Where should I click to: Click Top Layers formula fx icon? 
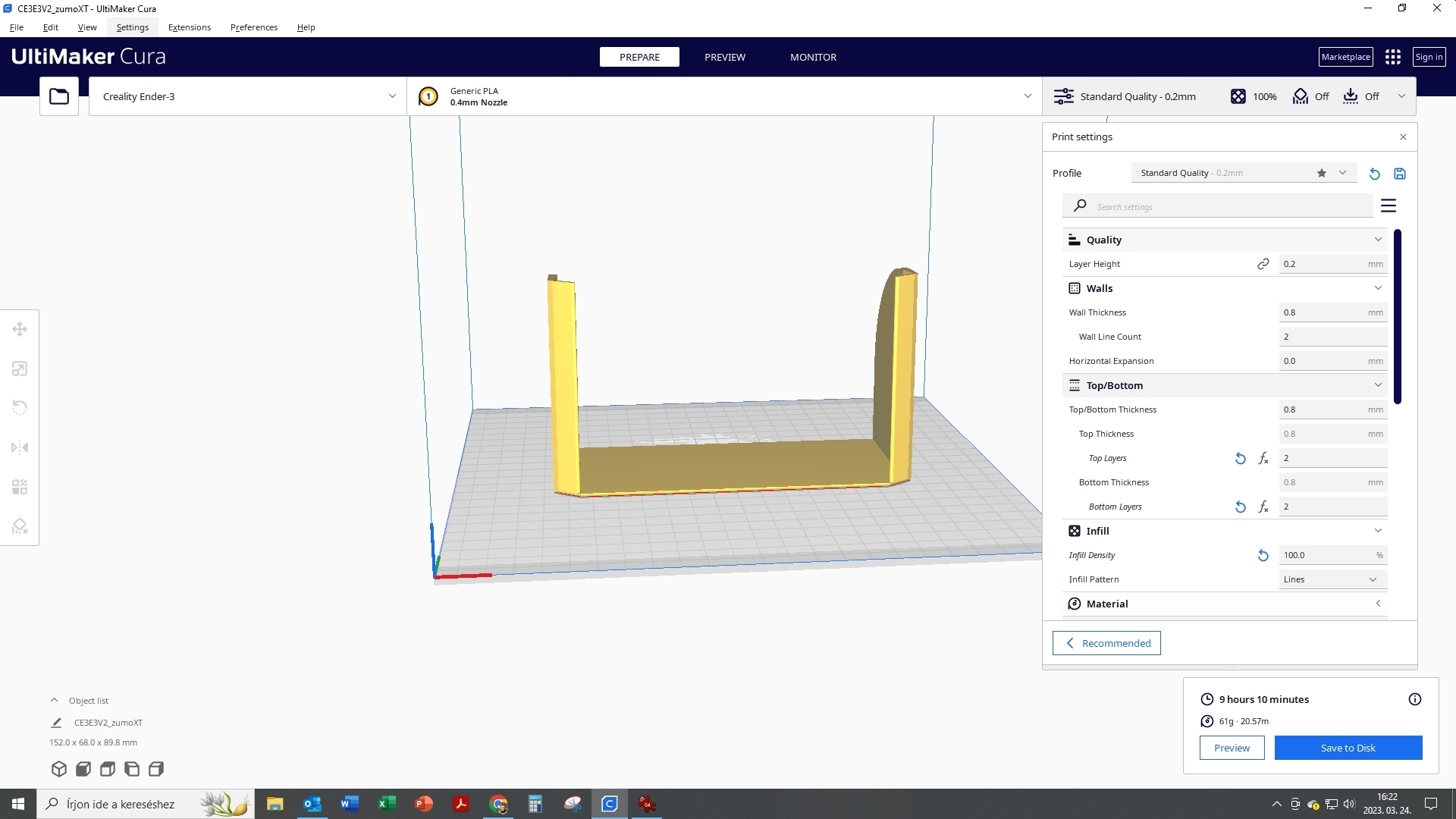[1263, 458]
